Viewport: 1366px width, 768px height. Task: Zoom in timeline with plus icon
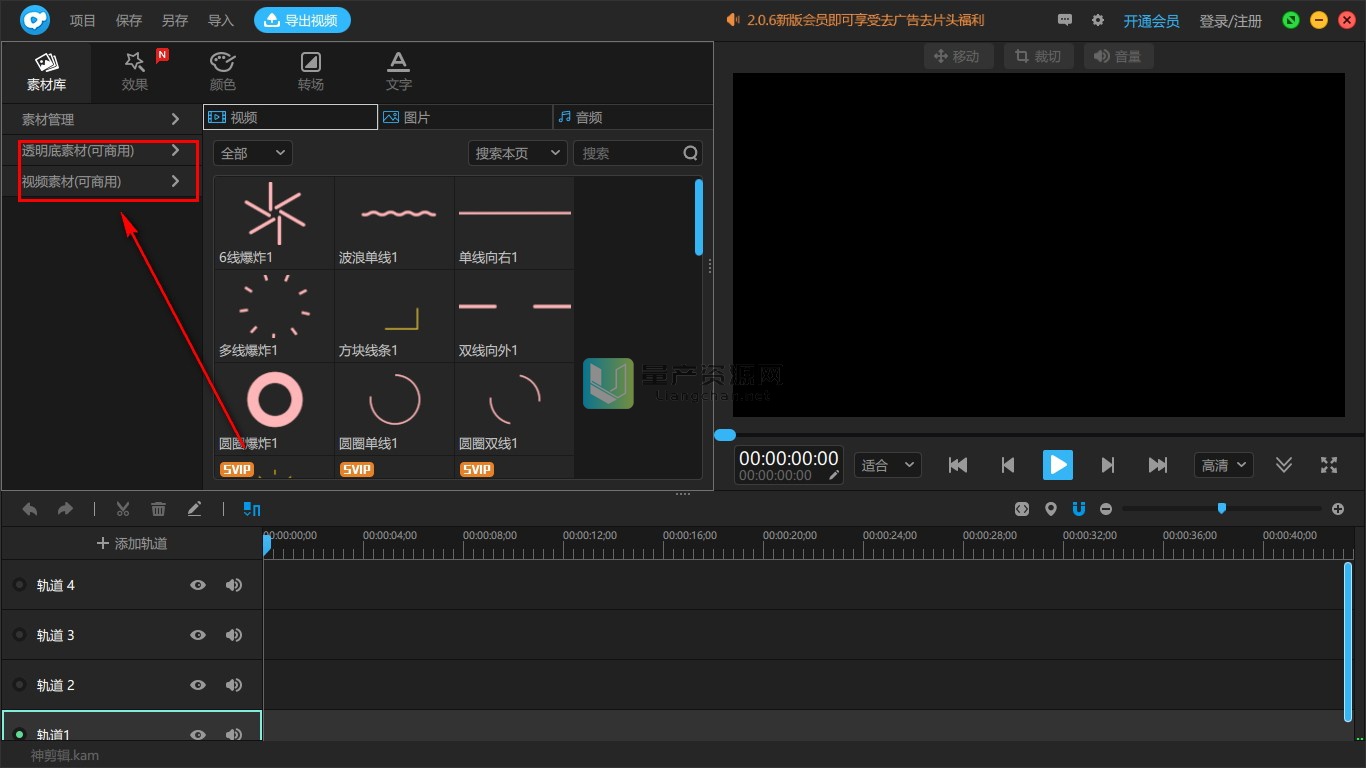(x=1338, y=509)
